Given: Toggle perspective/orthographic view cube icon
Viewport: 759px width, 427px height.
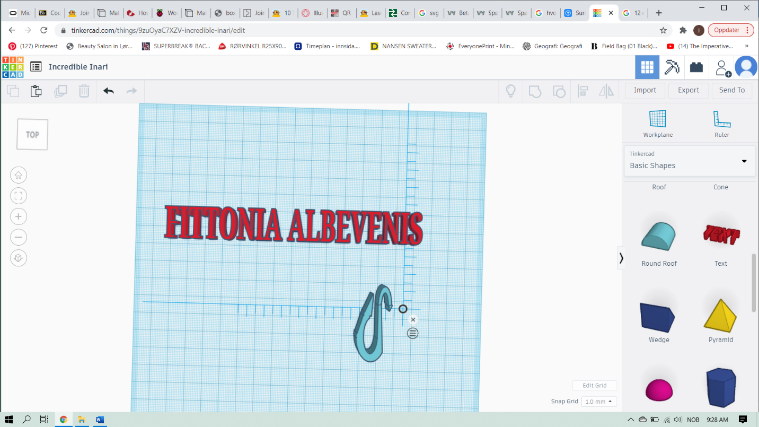Looking at the screenshot, I should click(x=19, y=258).
